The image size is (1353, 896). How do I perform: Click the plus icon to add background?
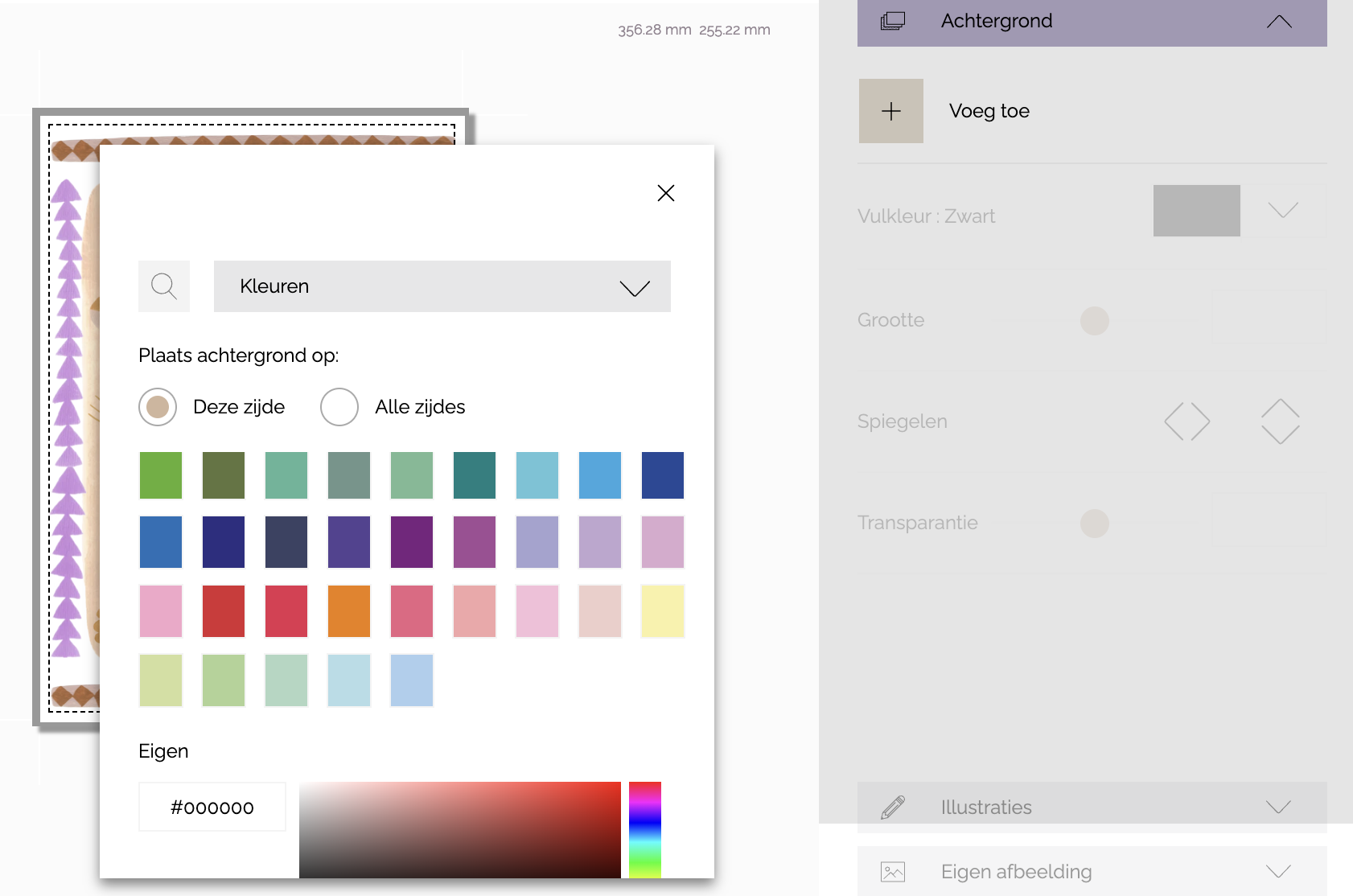(890, 111)
